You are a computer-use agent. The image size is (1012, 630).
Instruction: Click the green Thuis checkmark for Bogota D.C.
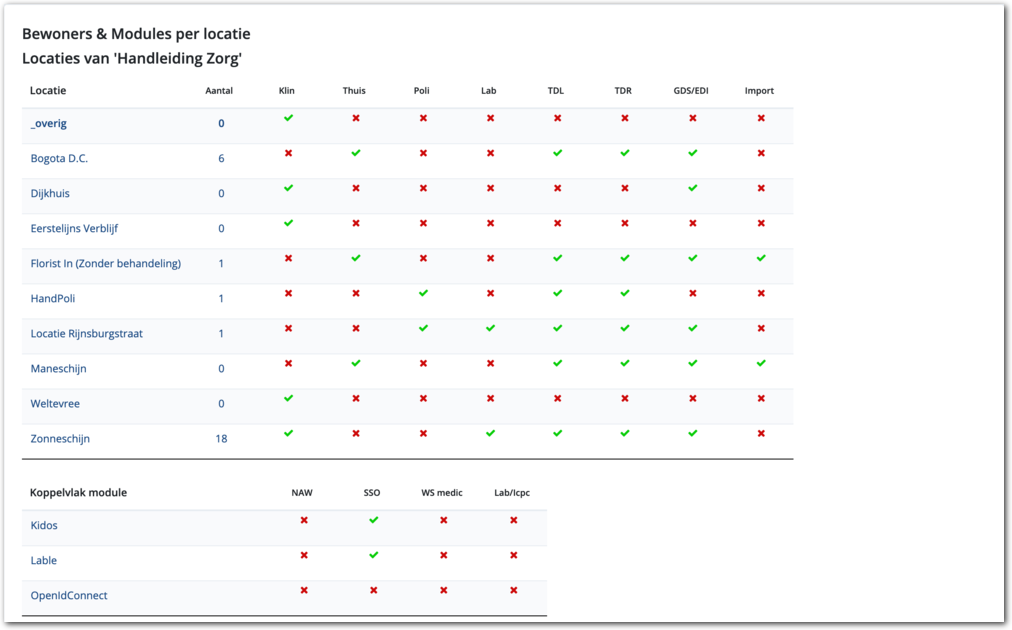tap(355, 153)
